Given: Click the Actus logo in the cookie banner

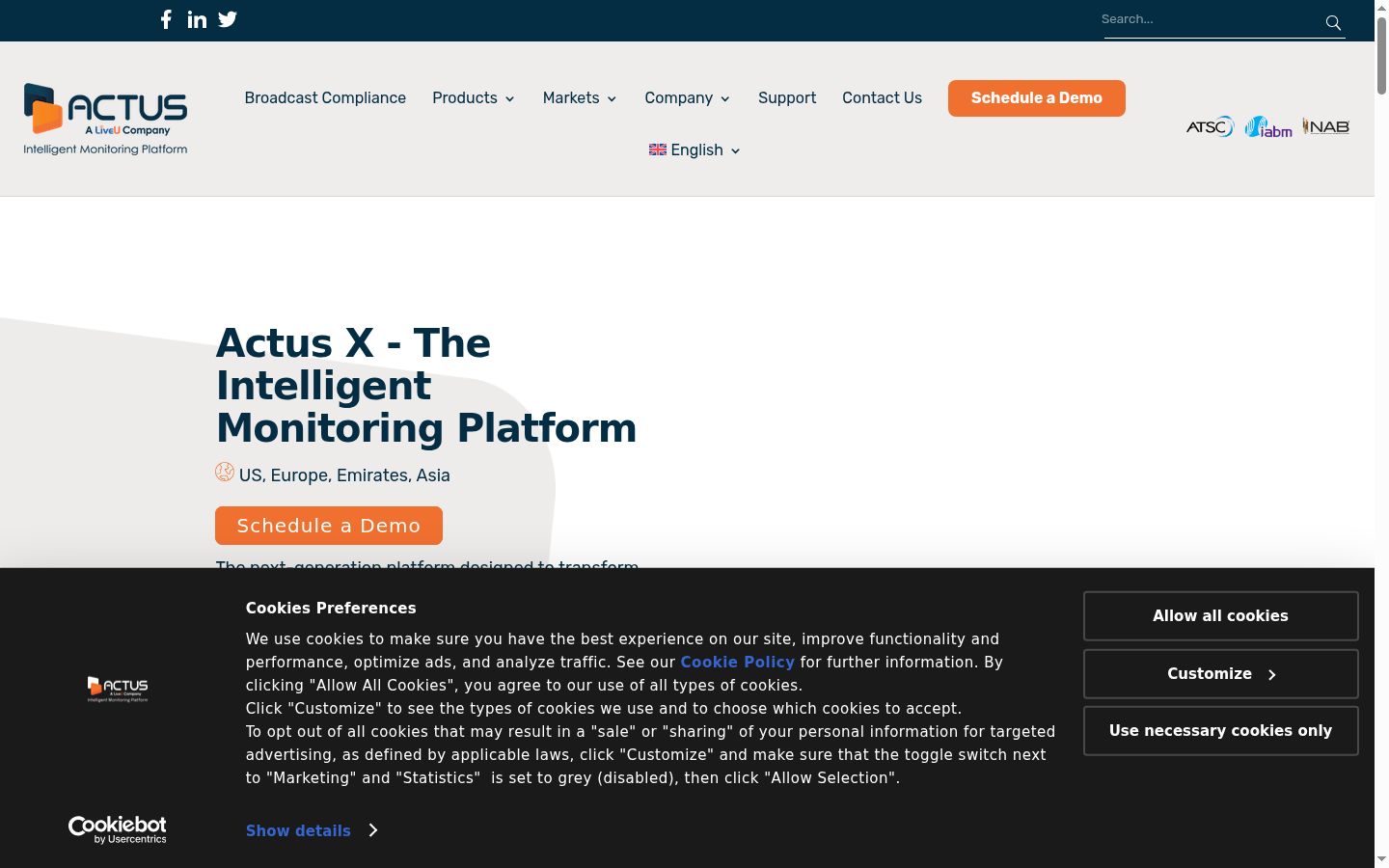Looking at the screenshot, I should [118, 689].
